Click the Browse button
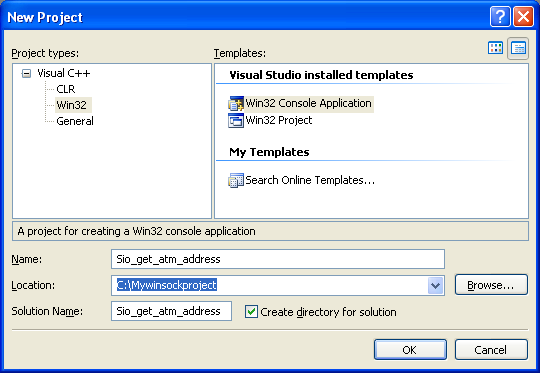The image size is (540, 373). (491, 285)
